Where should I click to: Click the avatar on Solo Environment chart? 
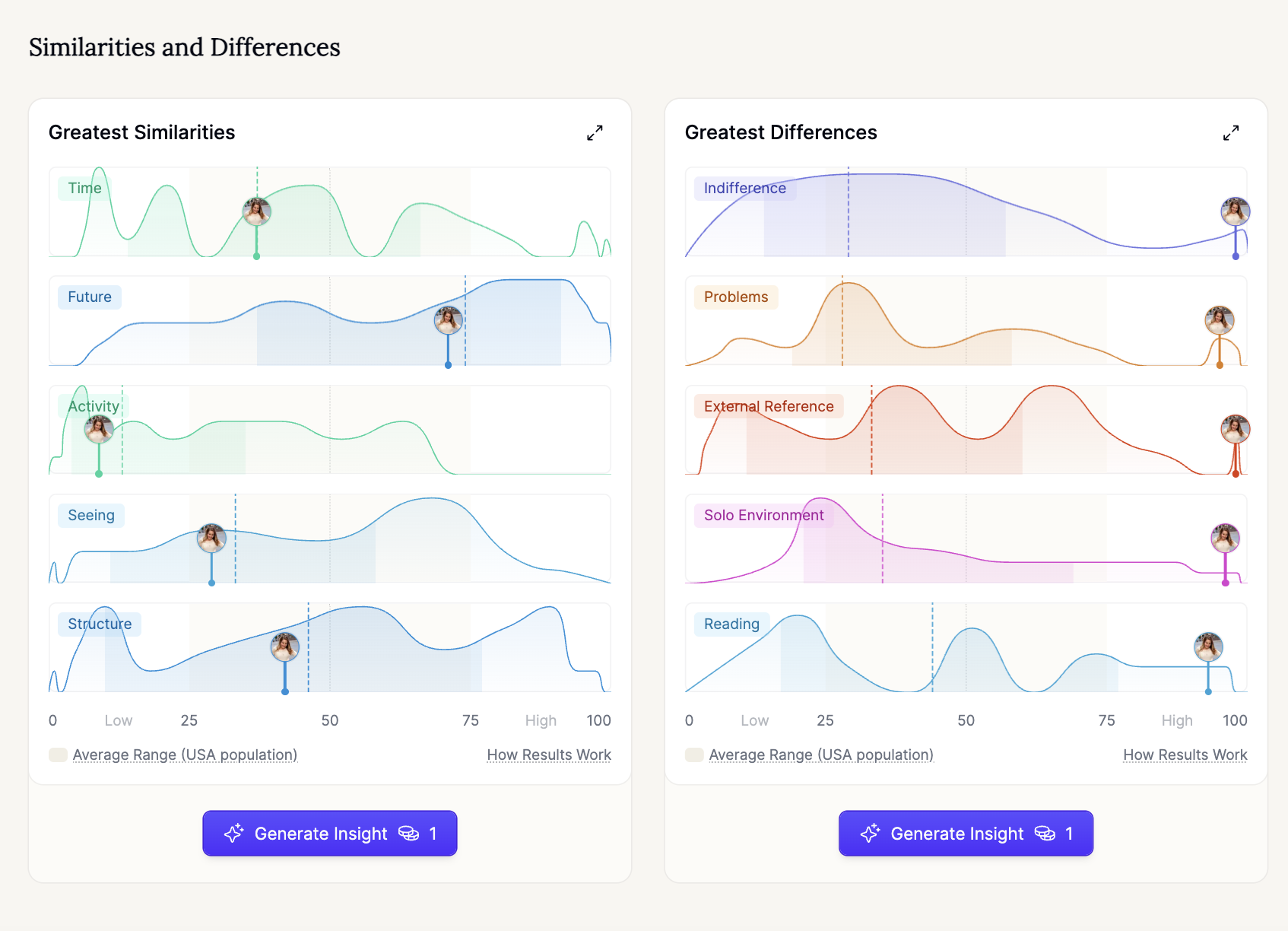[1225, 539]
